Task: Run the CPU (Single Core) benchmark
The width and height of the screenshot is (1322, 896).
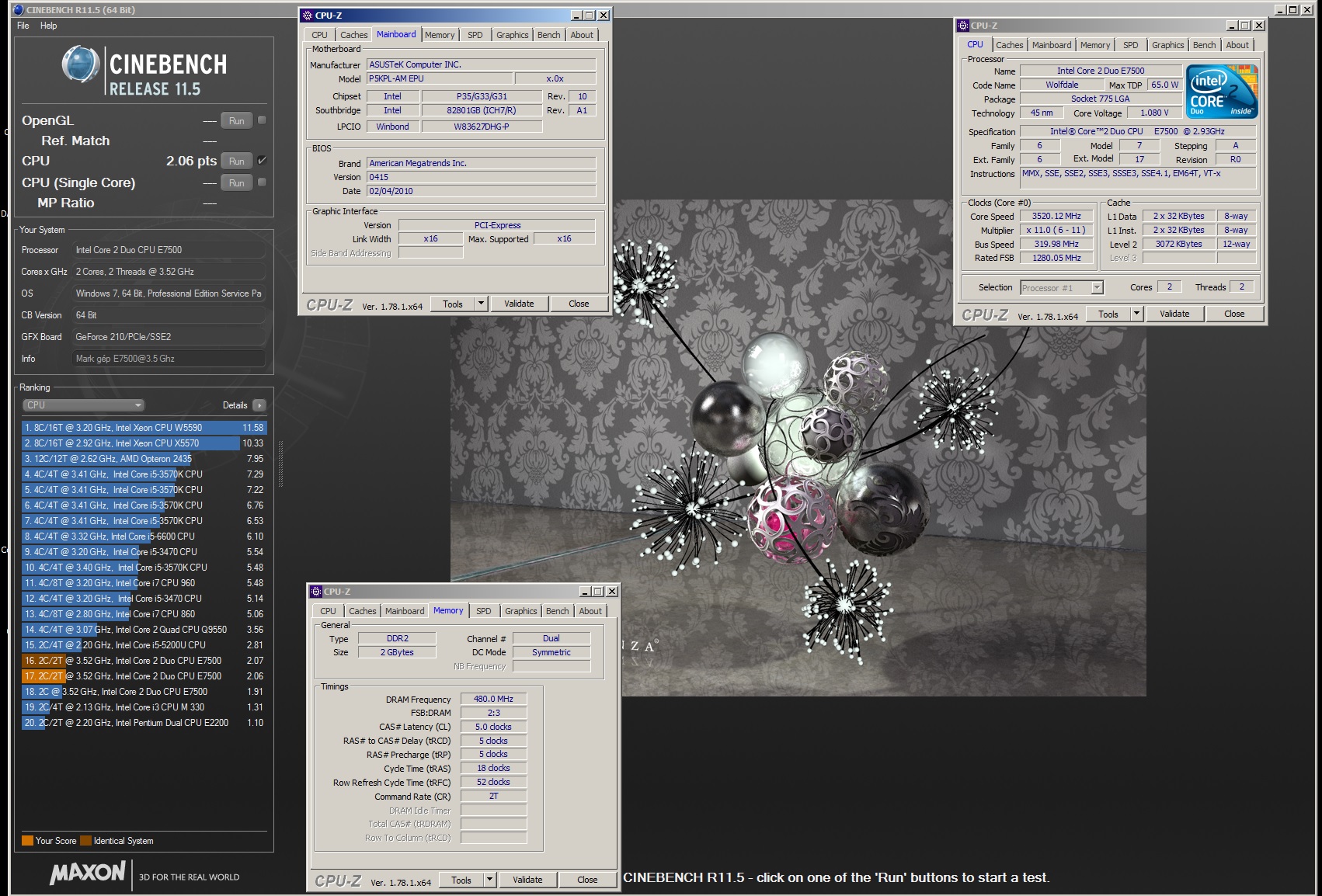Action: (237, 182)
